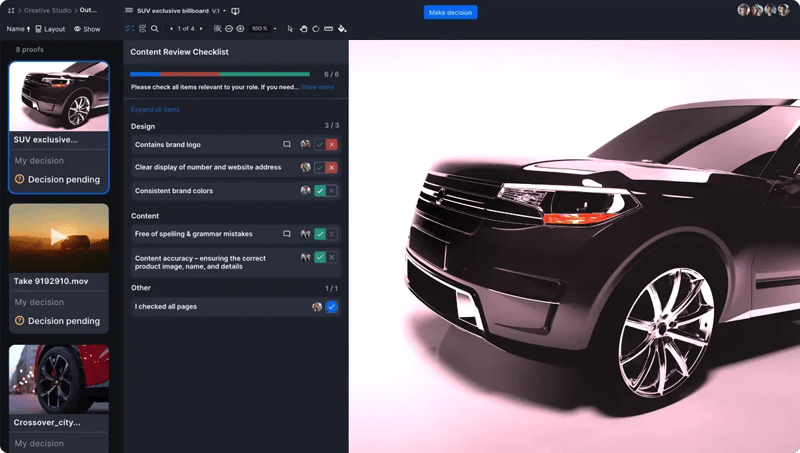
Task: Open comment on Contains brand logo
Action: click(287, 144)
